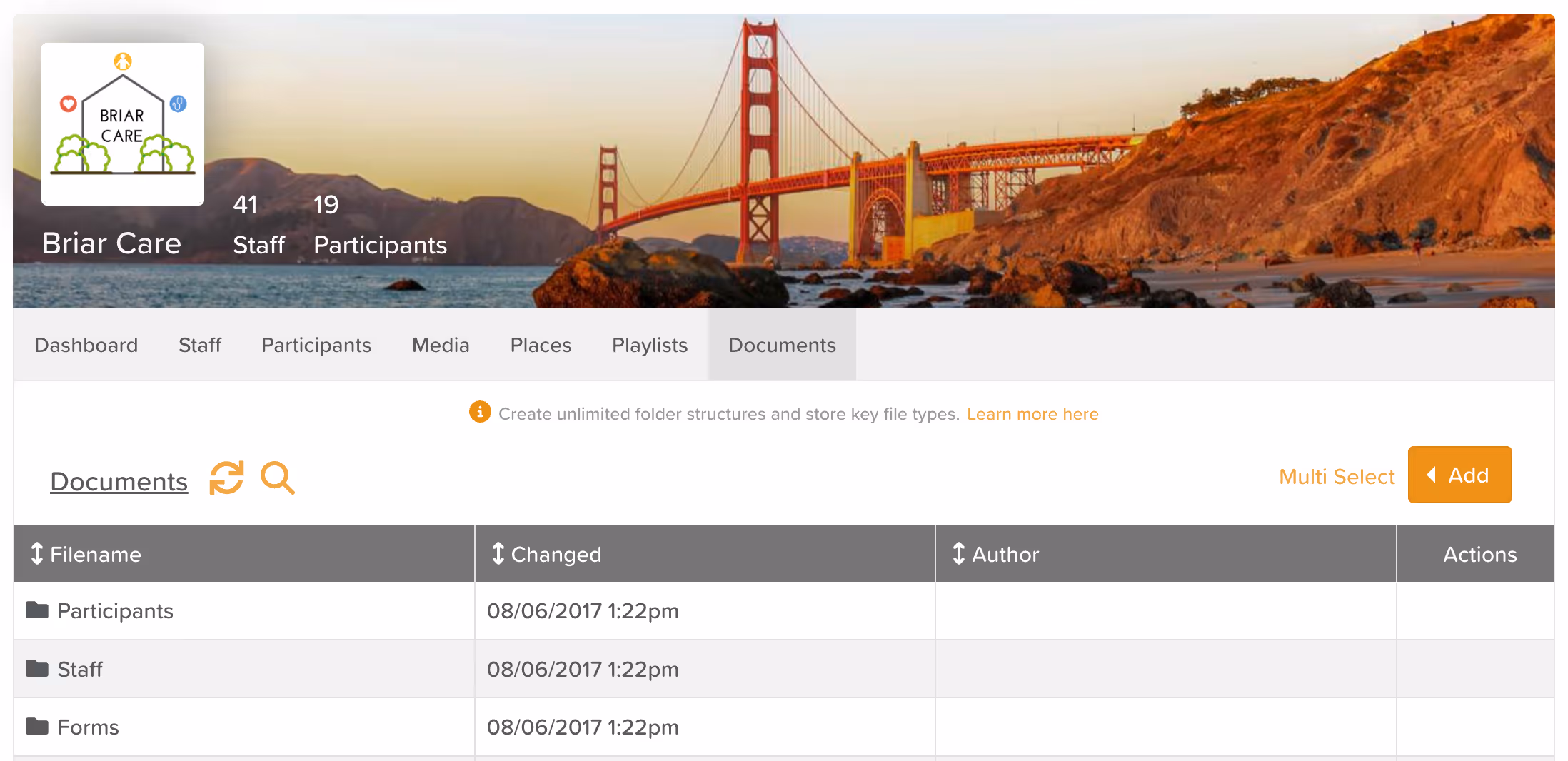The height and width of the screenshot is (761, 1568).
Task: Sort by the Filename arrow icon
Action: click(x=36, y=553)
